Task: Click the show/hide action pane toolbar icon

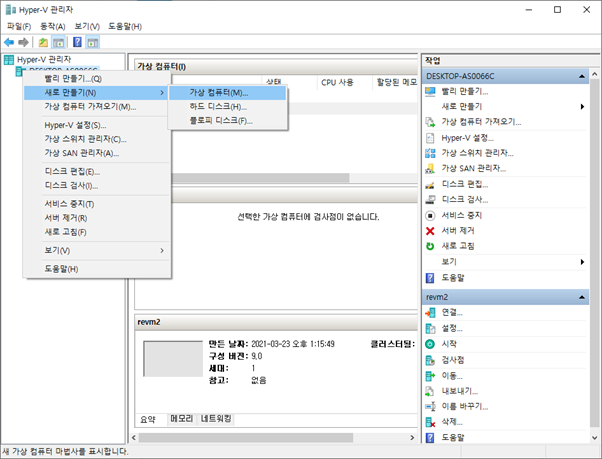Action: coord(92,42)
